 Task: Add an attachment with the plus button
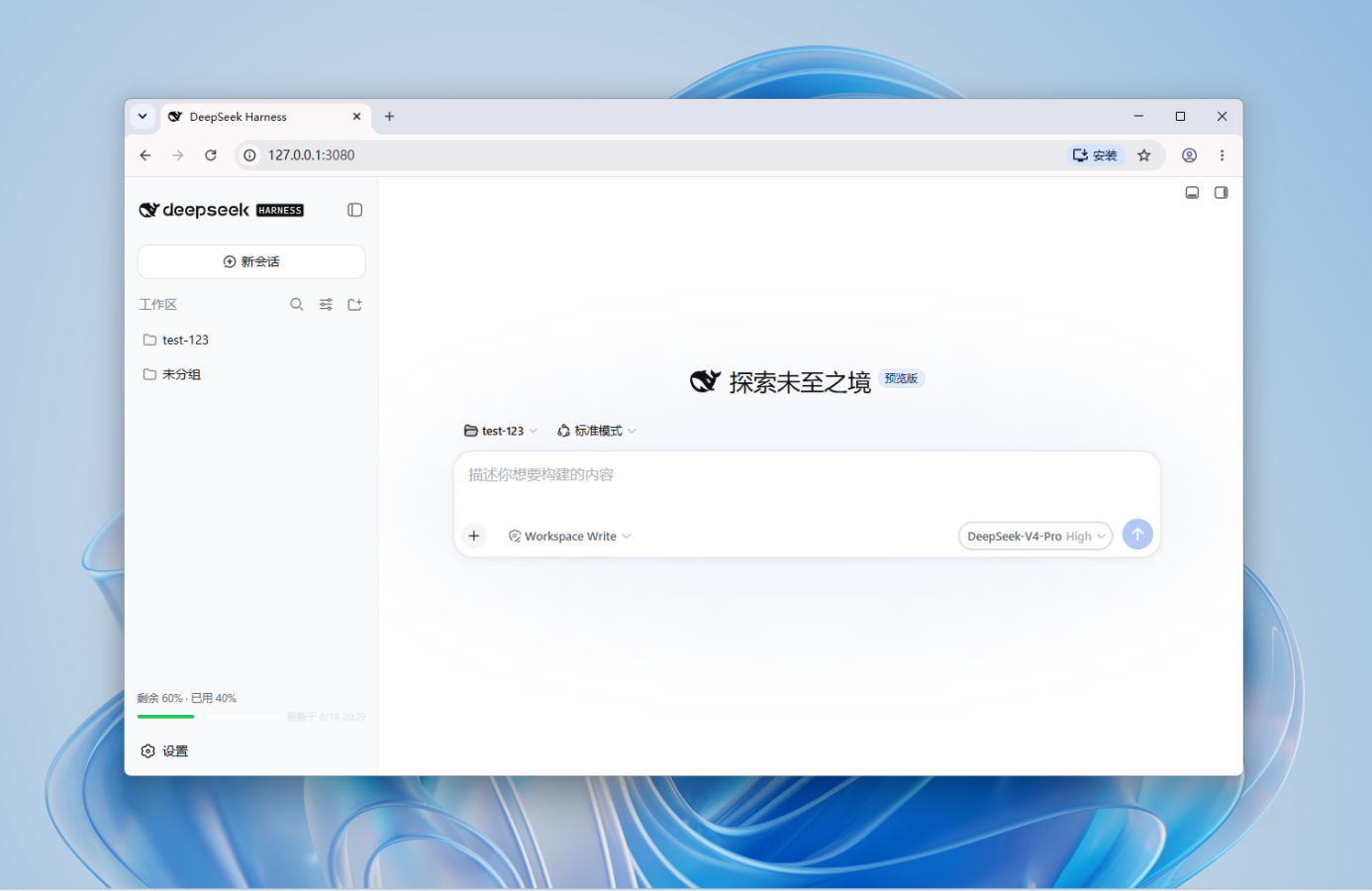tap(474, 536)
